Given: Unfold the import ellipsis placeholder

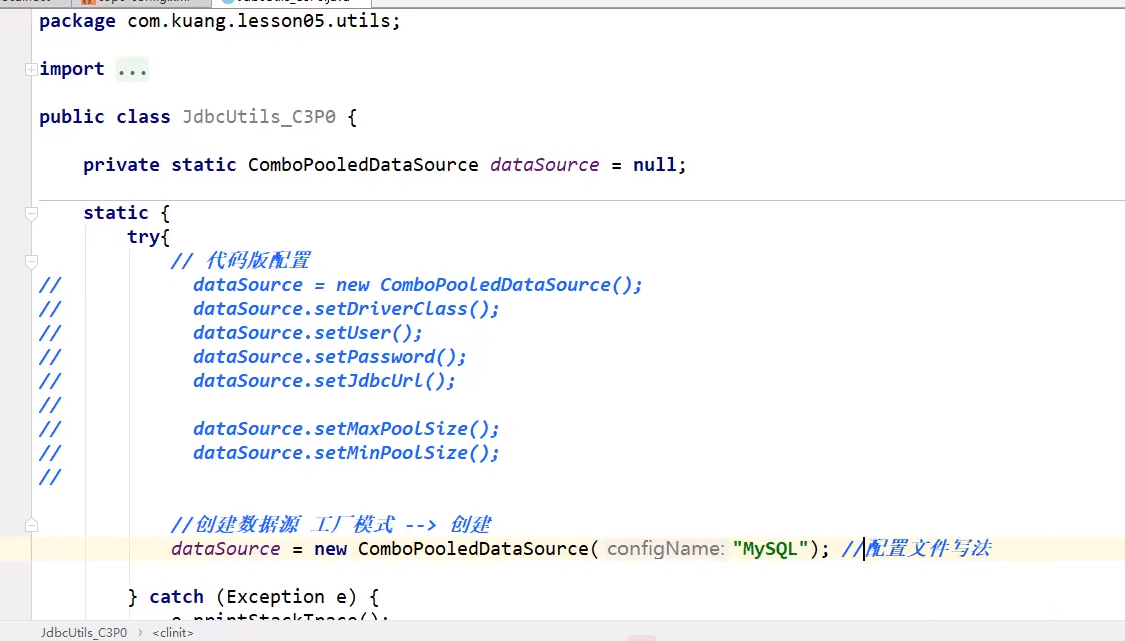Looking at the screenshot, I should click(132, 70).
